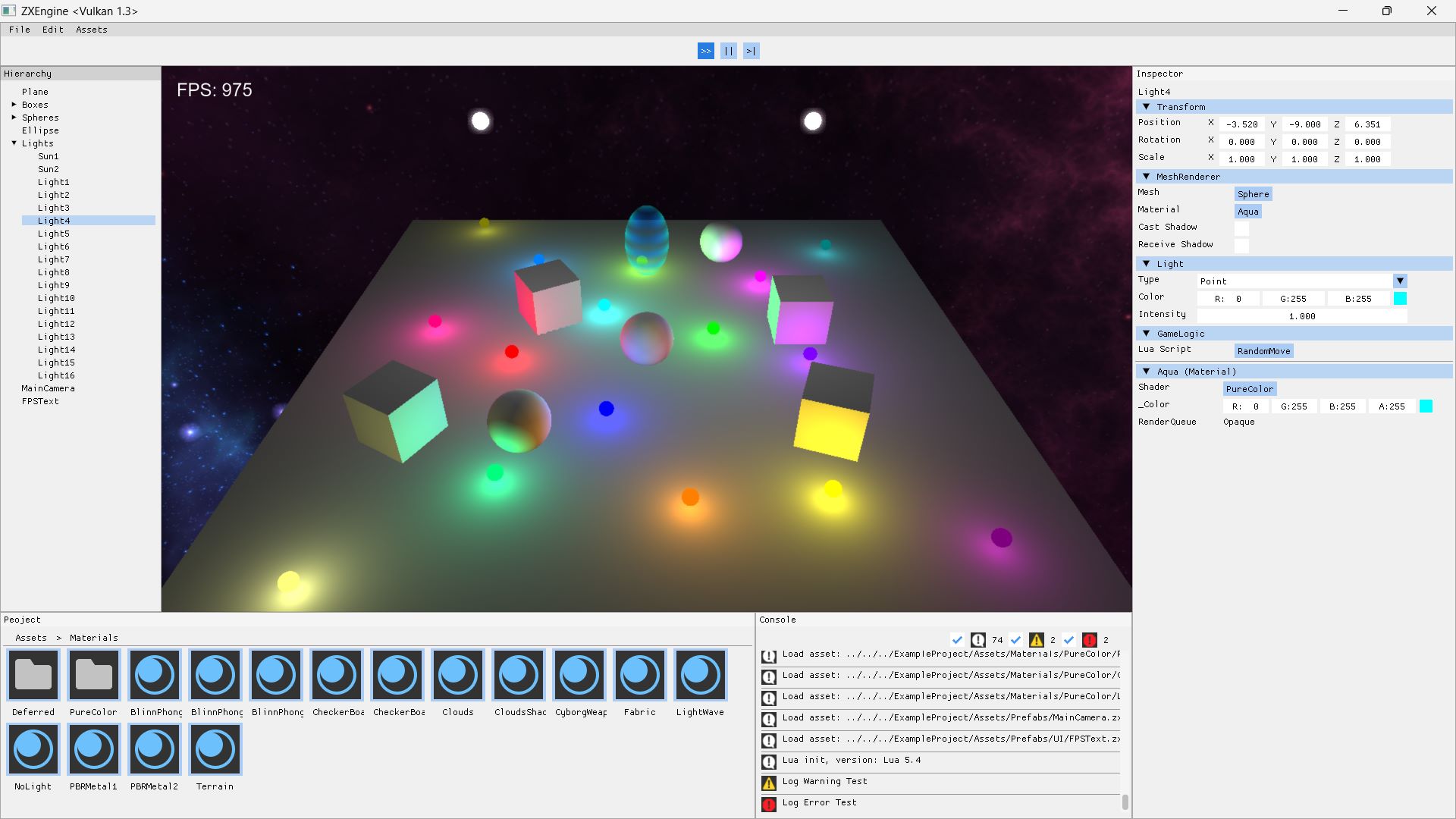Image resolution: width=1456 pixels, height=819 pixels.
Task: Click the play button in top toolbar
Action: click(x=705, y=51)
